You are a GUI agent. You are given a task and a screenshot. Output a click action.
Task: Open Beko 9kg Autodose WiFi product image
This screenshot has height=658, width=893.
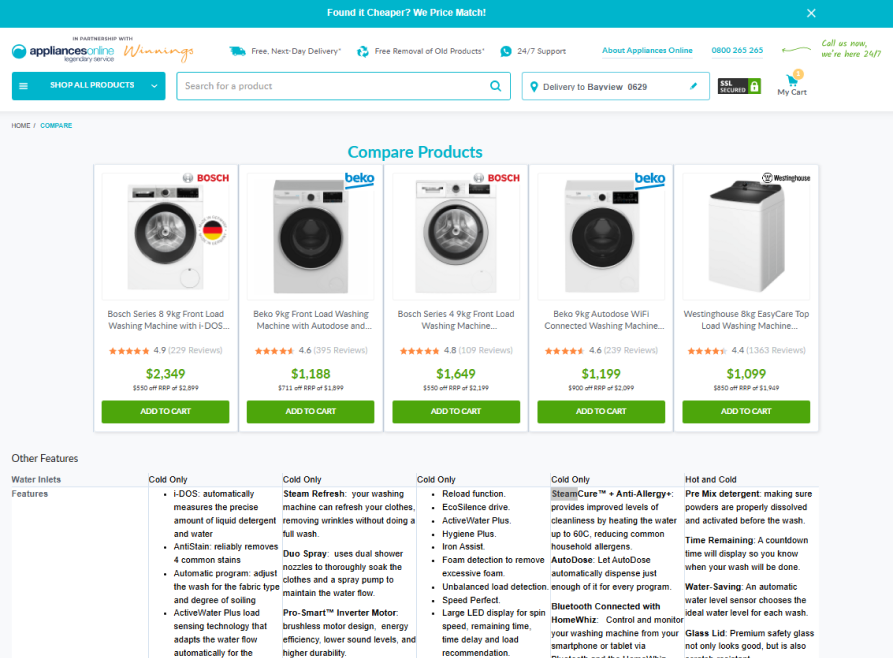(601, 236)
